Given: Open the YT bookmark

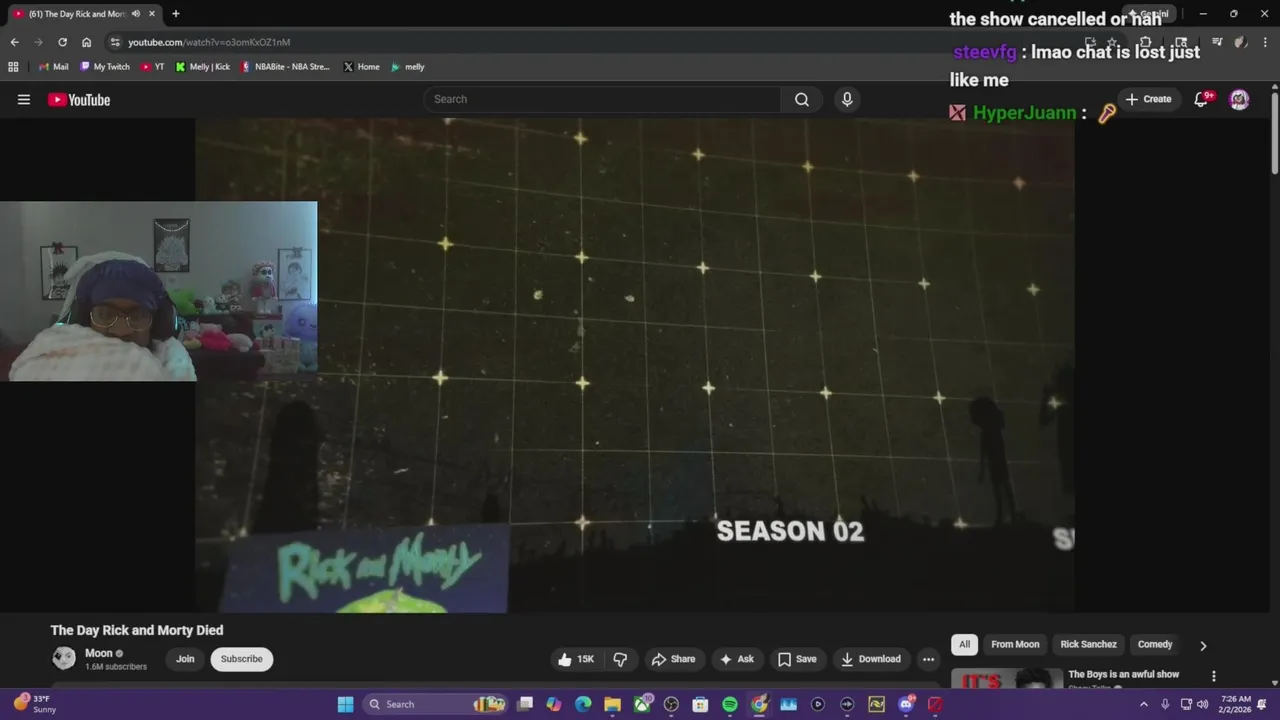Looking at the screenshot, I should click(x=153, y=67).
